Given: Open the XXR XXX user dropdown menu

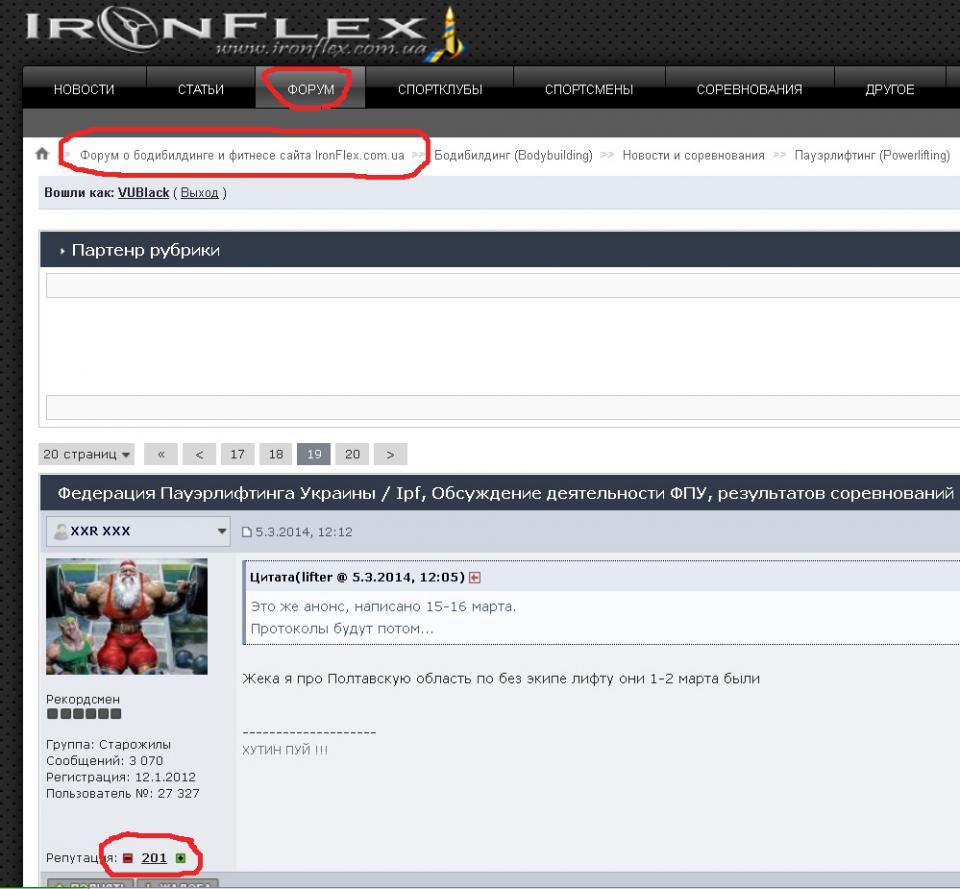Looking at the screenshot, I should click(x=222, y=531).
